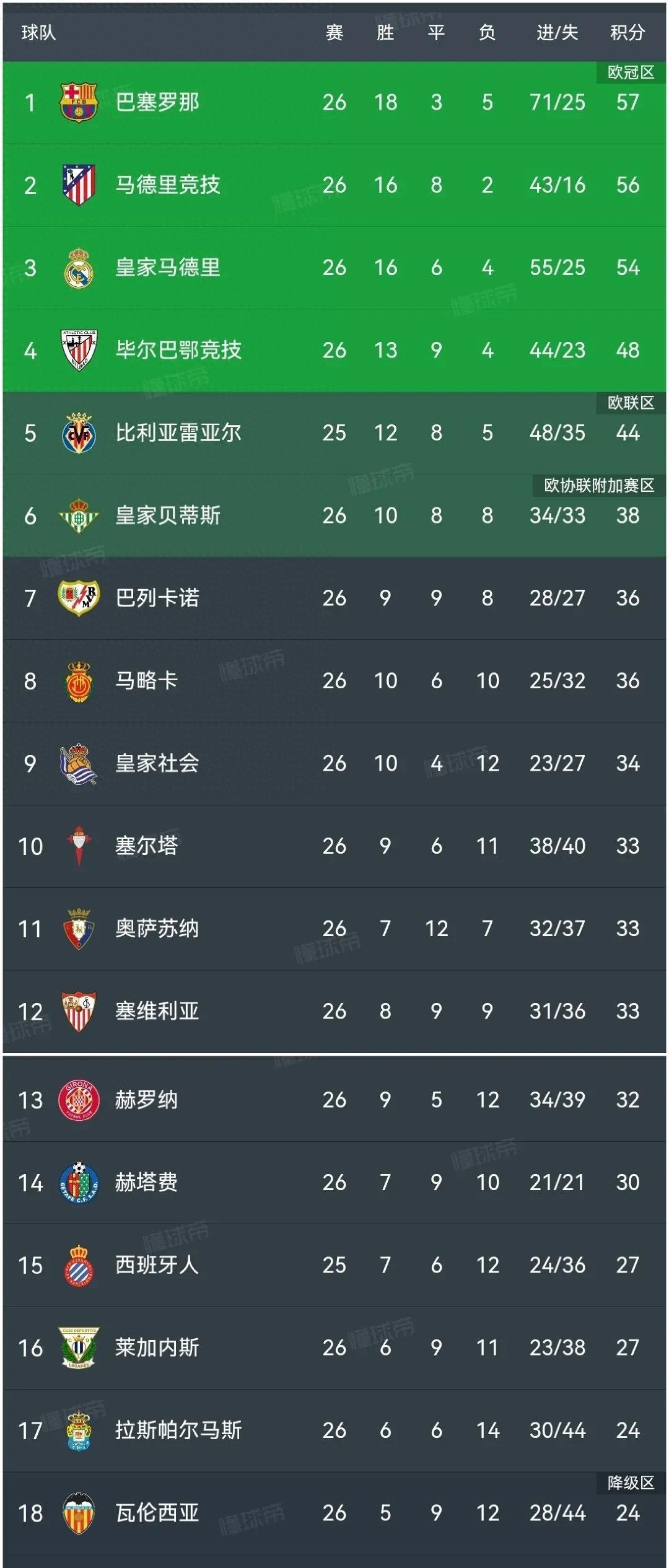This screenshot has height=1568, width=669.
Task: Click the 进/失 column header
Action: 557,33
